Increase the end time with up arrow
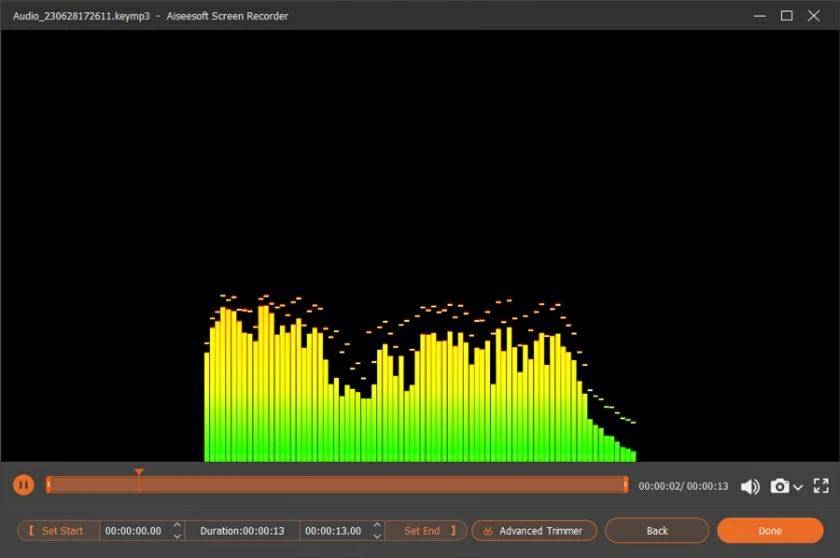Screen dimensions: 840x558 coord(377,526)
